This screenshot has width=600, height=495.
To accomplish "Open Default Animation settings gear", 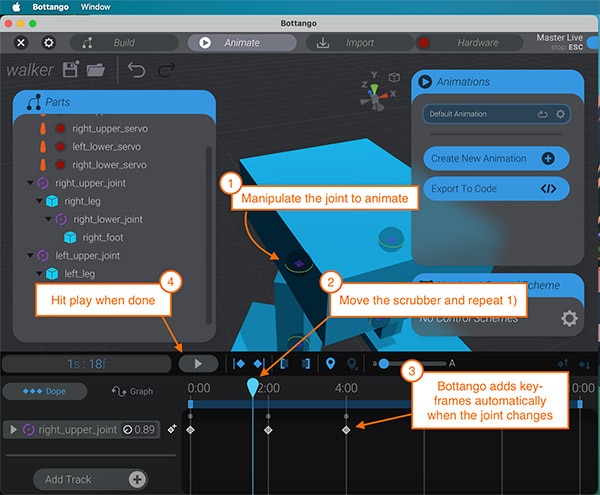I will coord(561,115).
